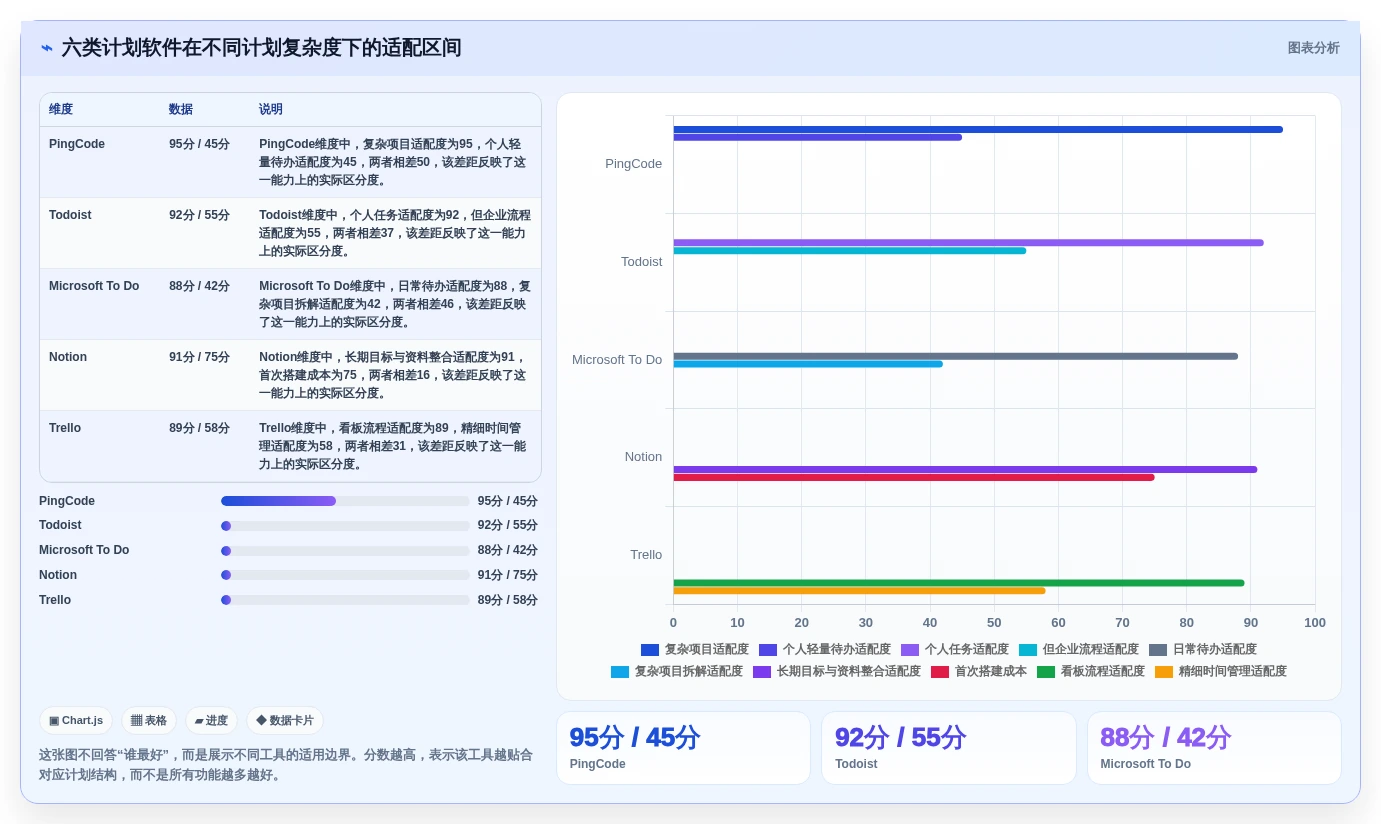1381x824 pixels.
Task: Toggle 个人轻量待办适配度 legend item
Action: click(825, 650)
